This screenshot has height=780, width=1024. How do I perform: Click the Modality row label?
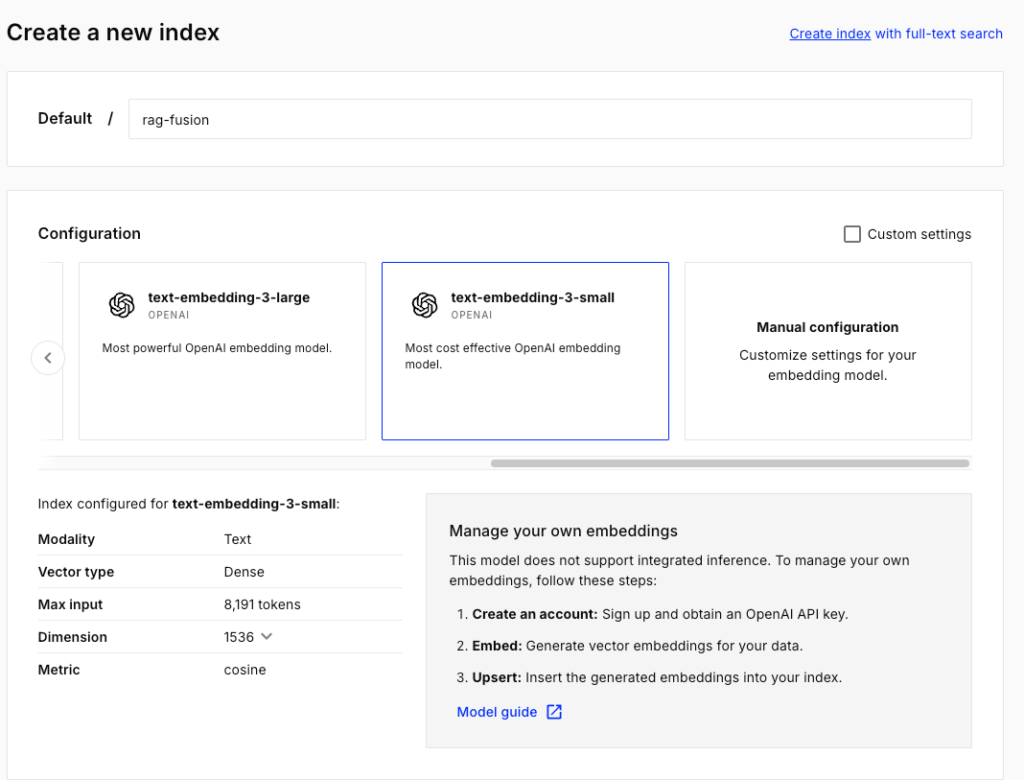(66, 539)
